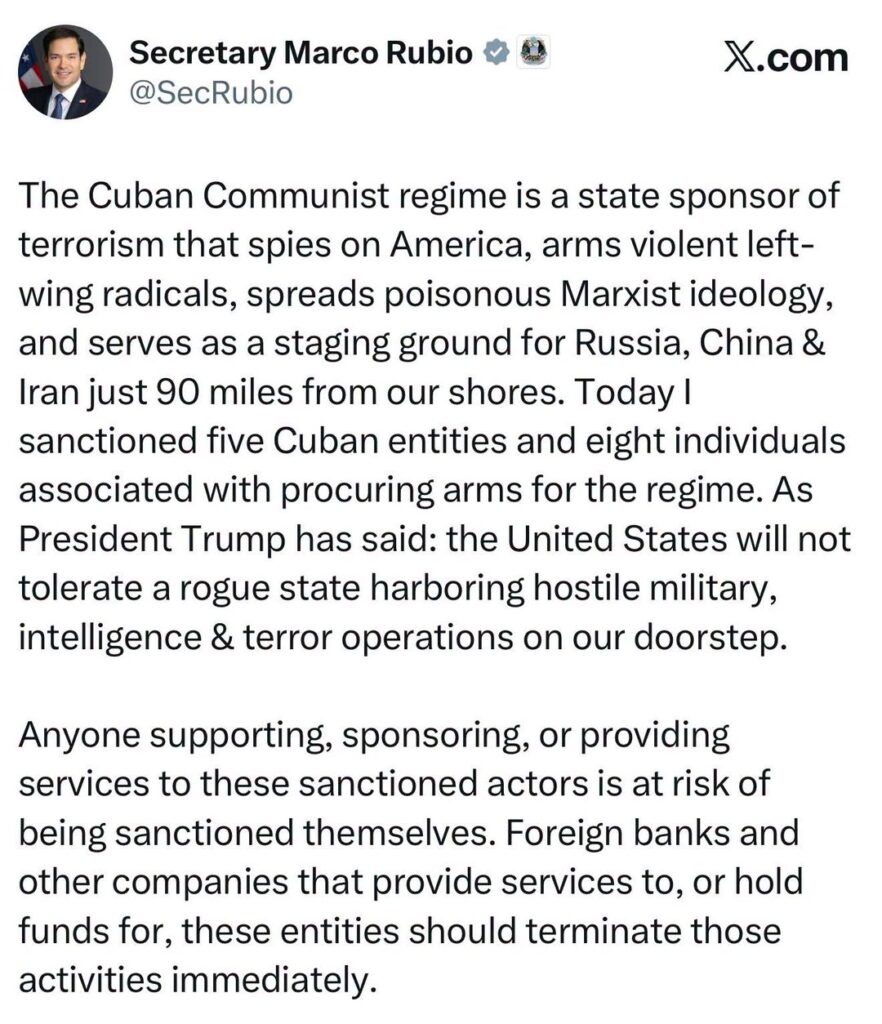882x1024 pixels.
Task: Open the Secretary Marco Rubio display name
Action: [x=301, y=53]
